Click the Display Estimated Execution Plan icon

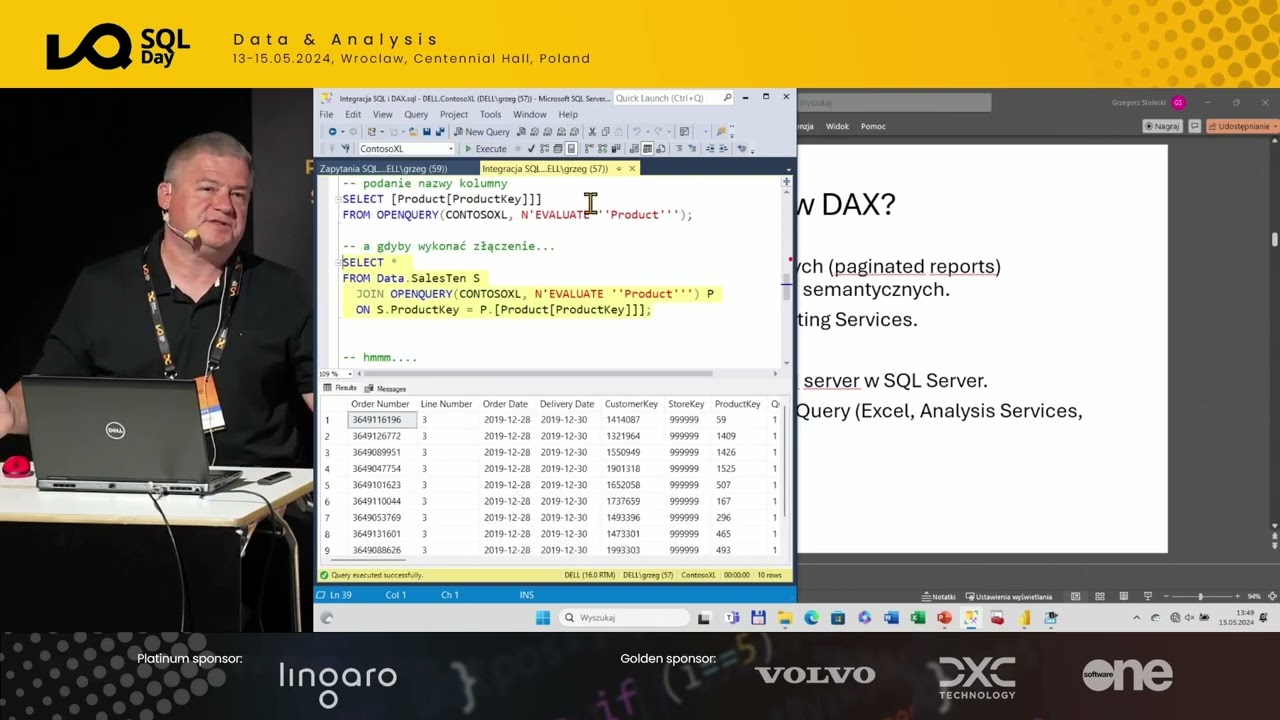tap(544, 149)
